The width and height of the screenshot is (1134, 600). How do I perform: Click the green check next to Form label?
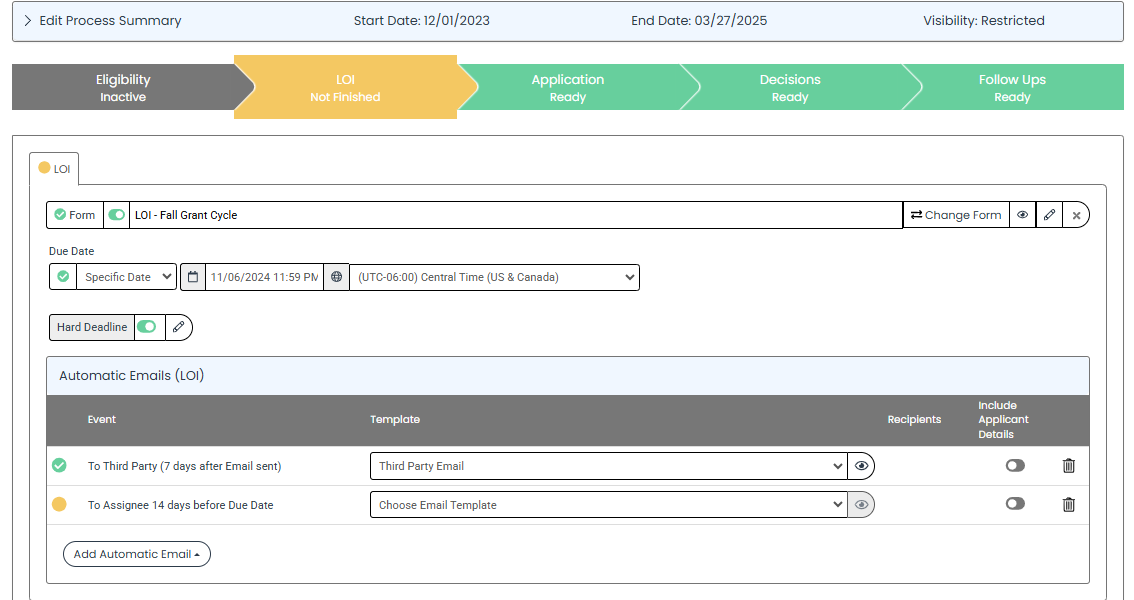coord(60,215)
